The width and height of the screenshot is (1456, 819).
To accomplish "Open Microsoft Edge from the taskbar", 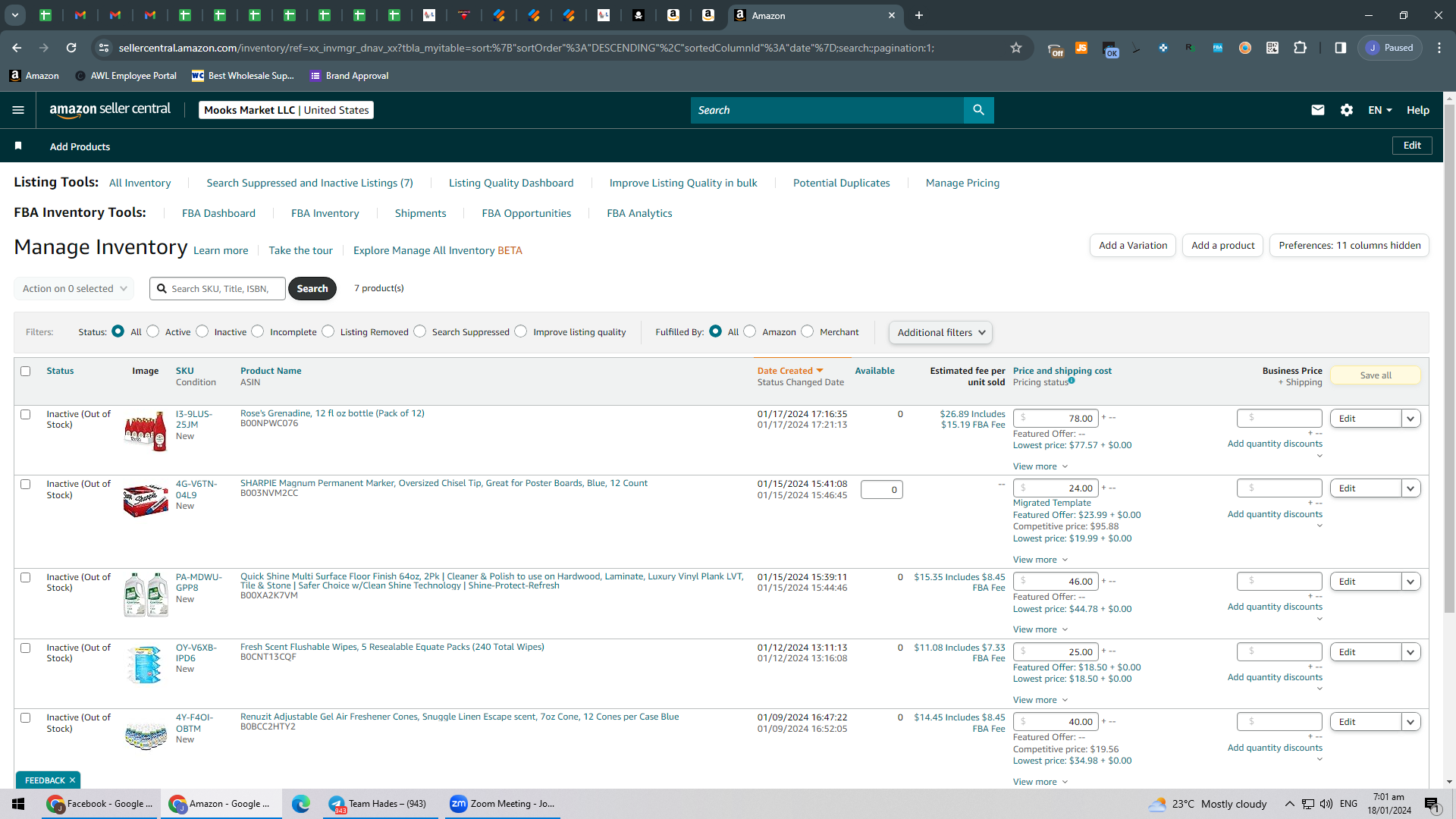I will pyautogui.click(x=301, y=804).
